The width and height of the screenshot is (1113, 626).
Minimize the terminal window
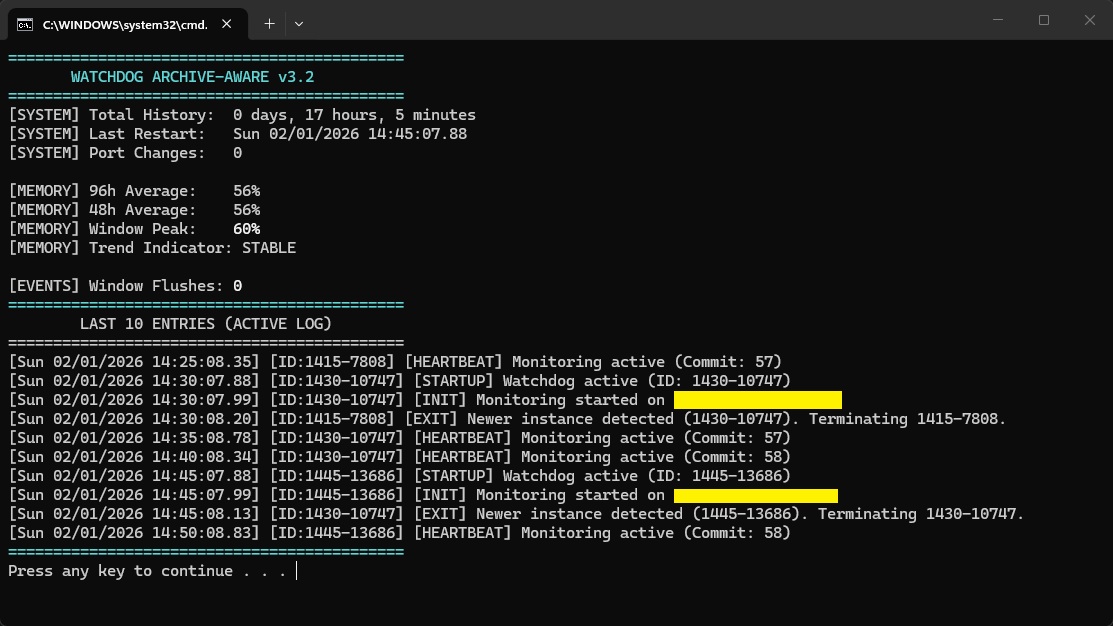[998, 20]
